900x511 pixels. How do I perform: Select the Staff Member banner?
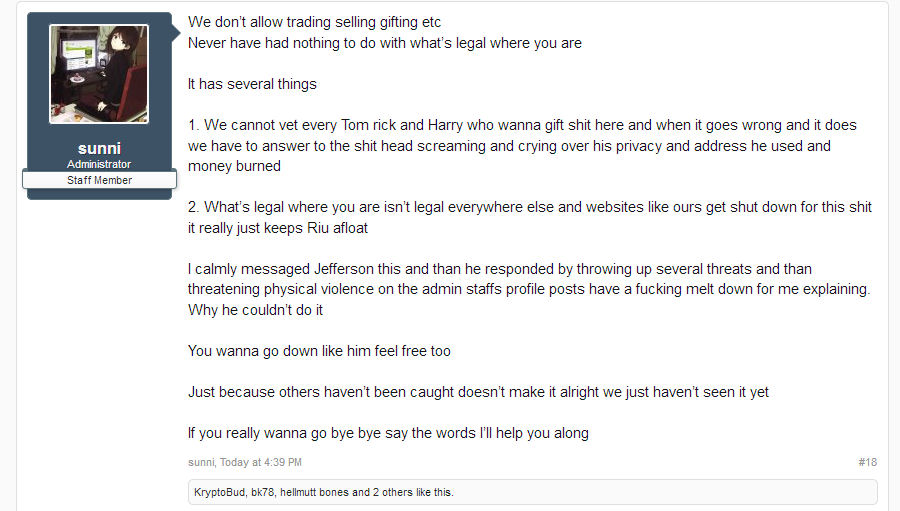tap(99, 180)
